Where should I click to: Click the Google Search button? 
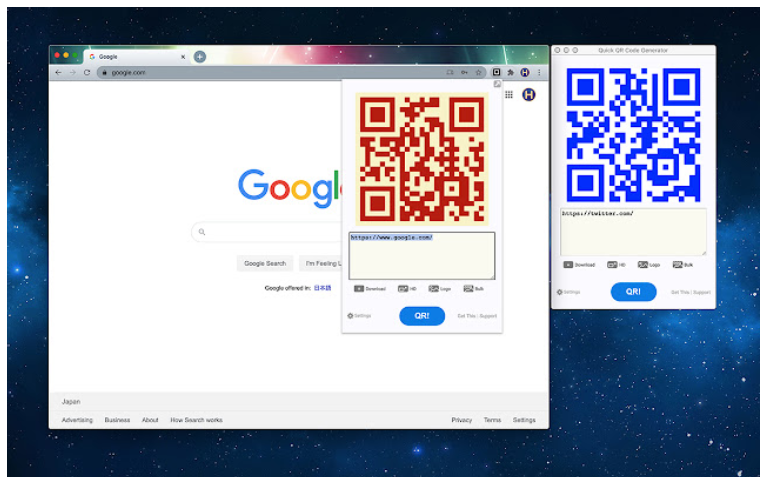coord(265,263)
